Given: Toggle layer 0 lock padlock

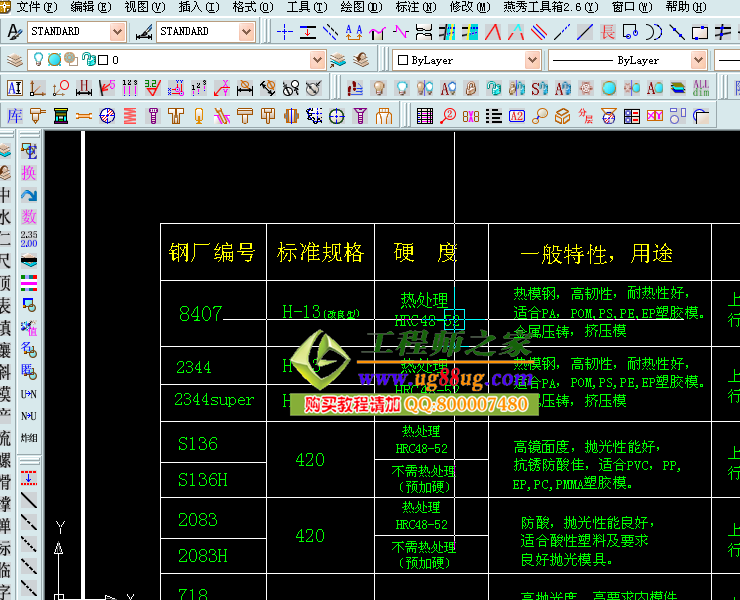Looking at the screenshot, I should [88, 59].
